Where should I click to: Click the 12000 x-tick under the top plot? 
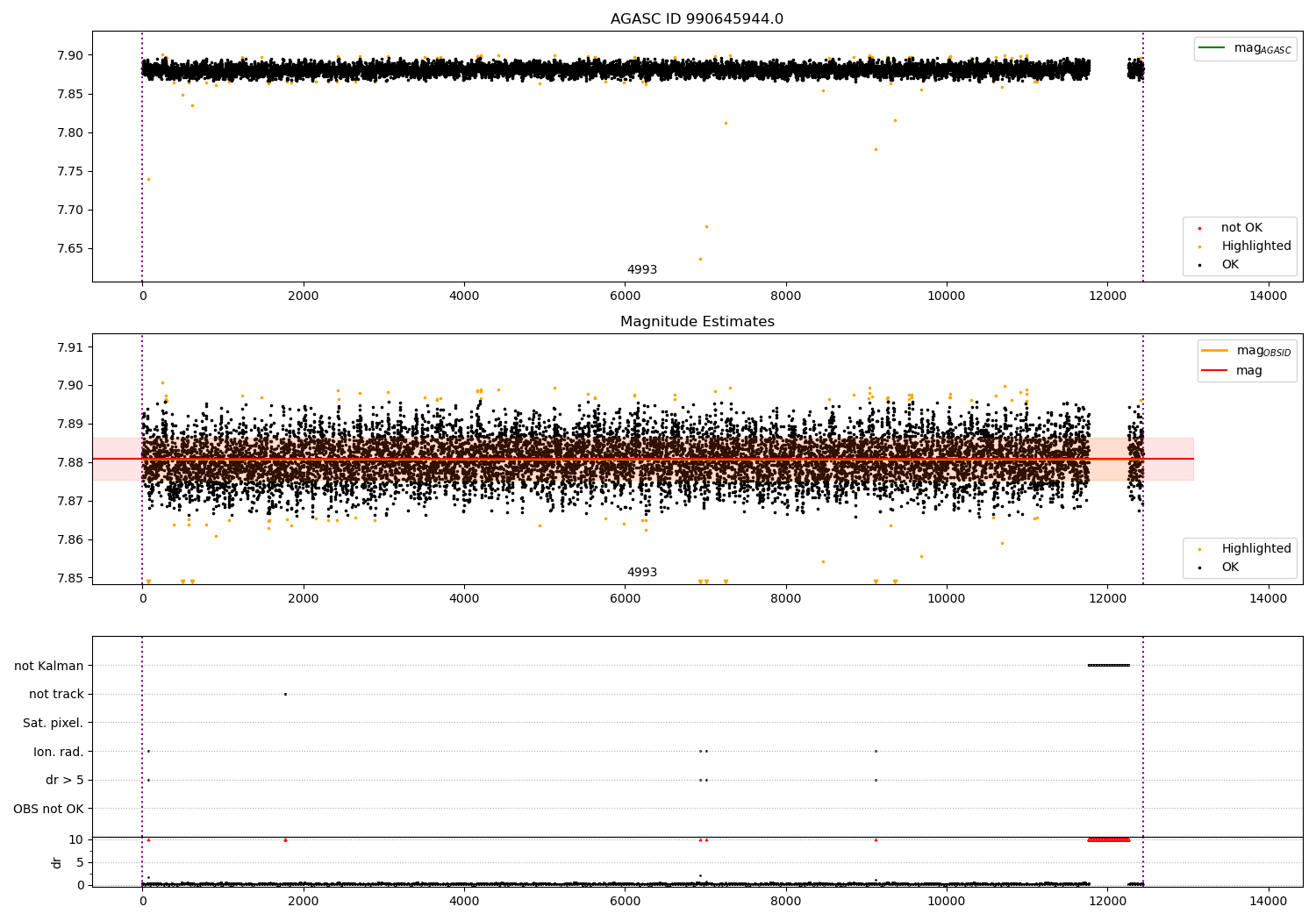[x=1107, y=296]
